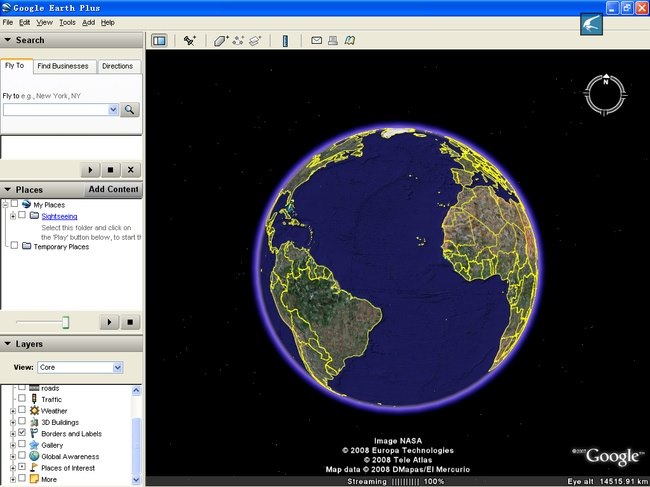Click the More layer sticky note icon
Viewport: 650px width, 487px height.
tap(34, 479)
